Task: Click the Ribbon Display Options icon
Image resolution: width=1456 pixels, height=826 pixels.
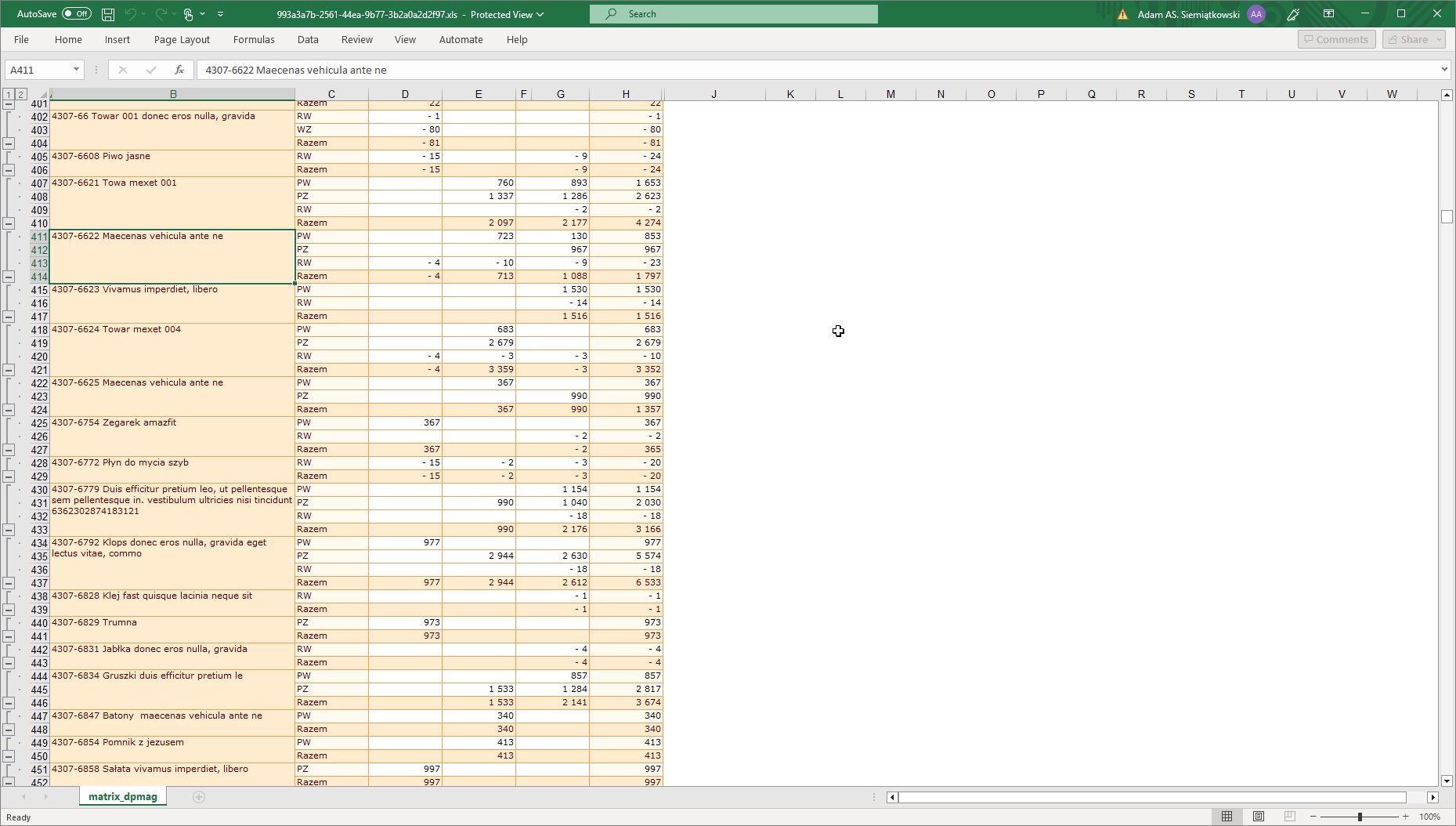Action: click(1329, 14)
